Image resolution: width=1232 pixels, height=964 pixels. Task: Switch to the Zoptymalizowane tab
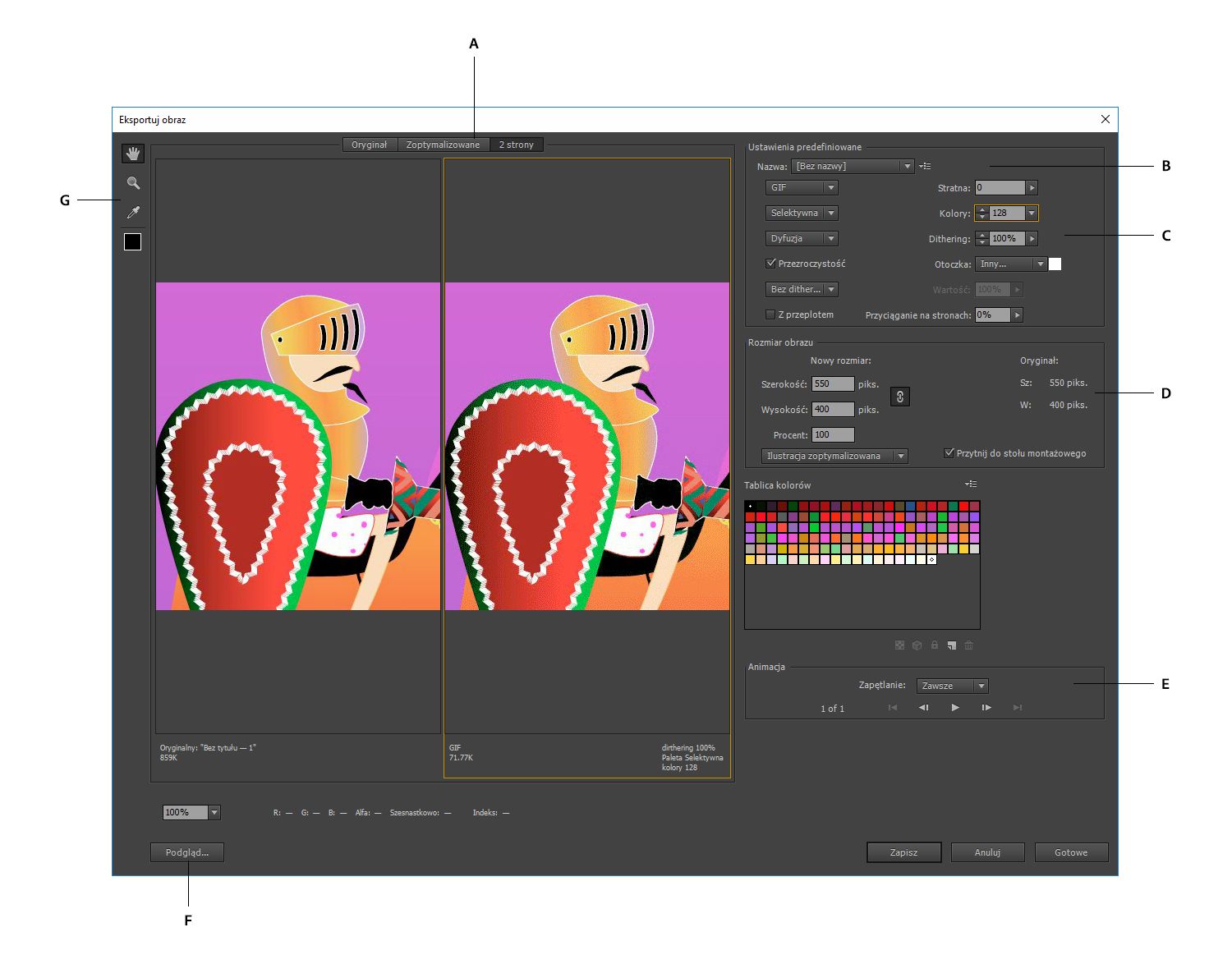[x=443, y=145]
